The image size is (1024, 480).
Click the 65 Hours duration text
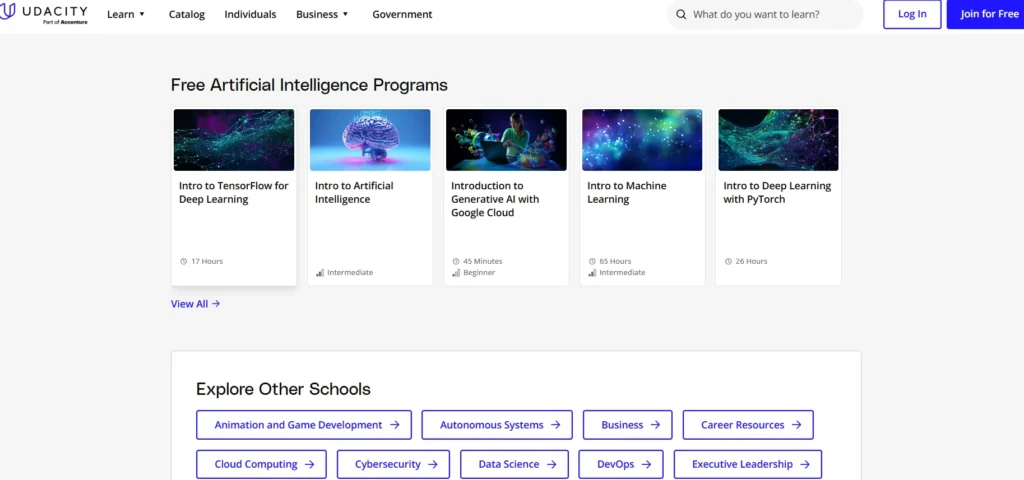point(615,261)
